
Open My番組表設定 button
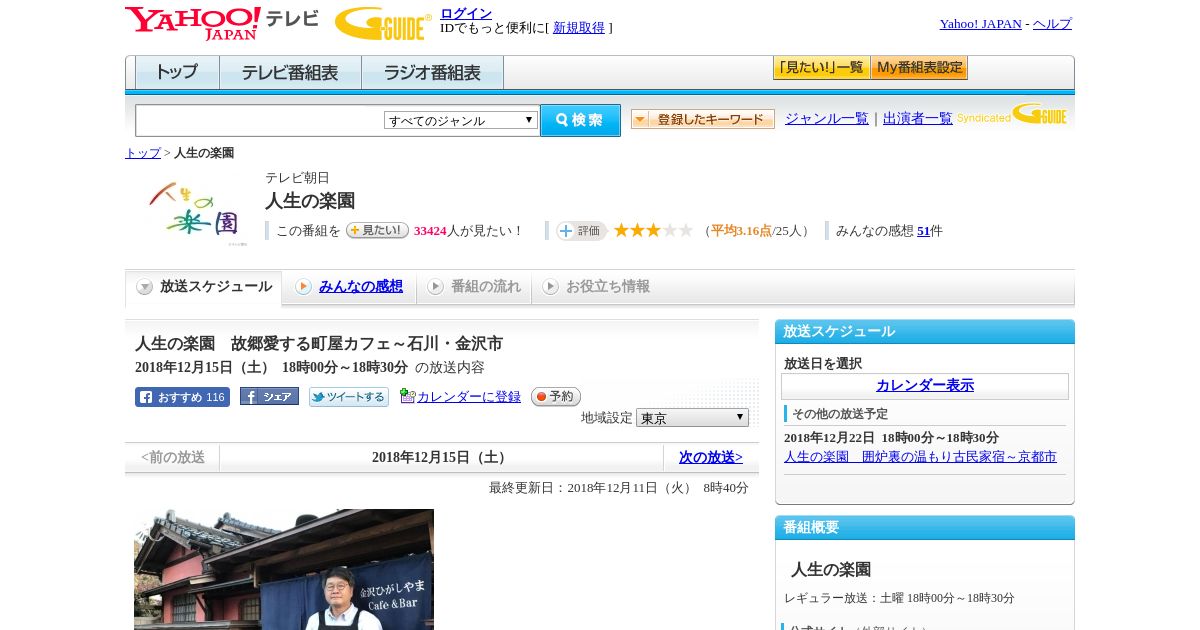click(919, 68)
